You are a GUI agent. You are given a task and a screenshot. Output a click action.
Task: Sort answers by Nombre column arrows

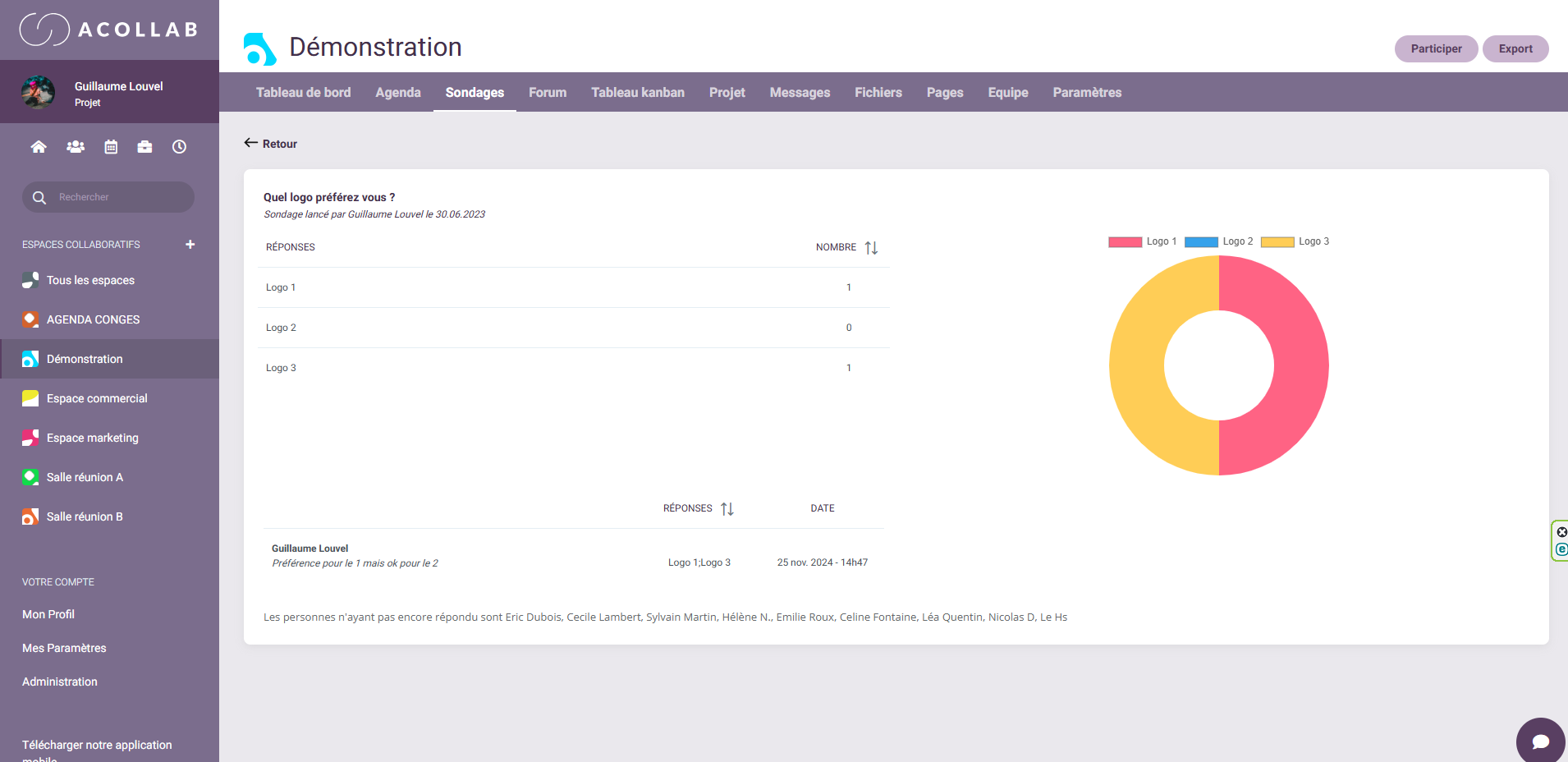871,248
